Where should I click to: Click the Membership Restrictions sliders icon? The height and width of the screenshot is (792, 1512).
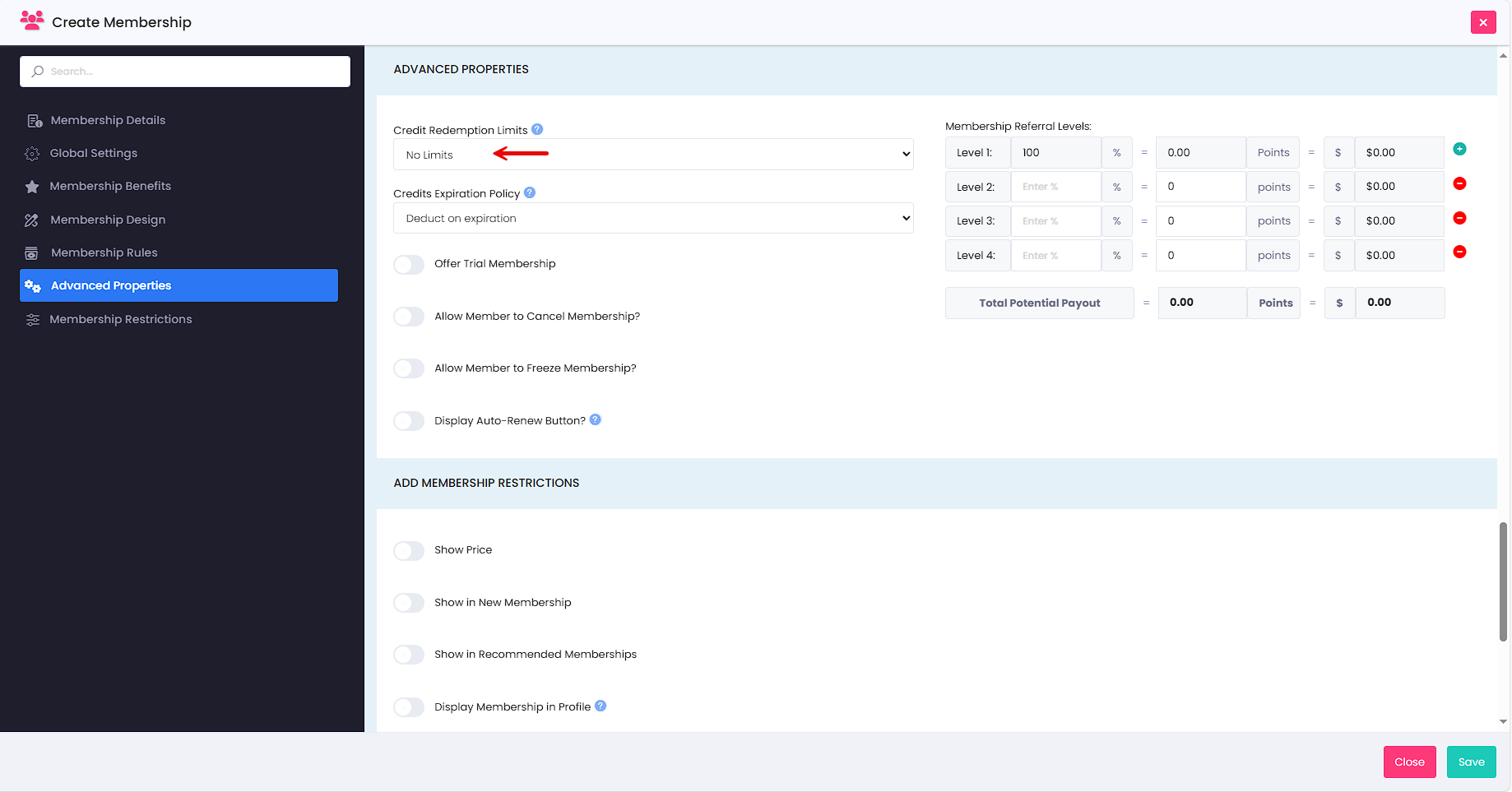[32, 319]
